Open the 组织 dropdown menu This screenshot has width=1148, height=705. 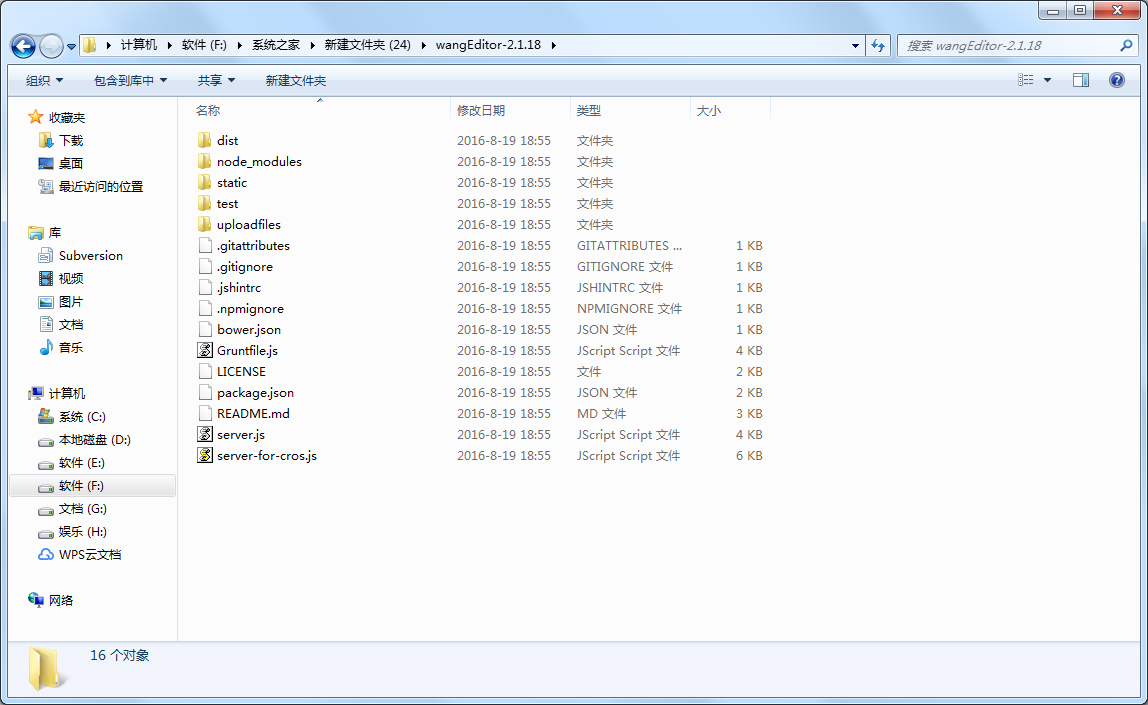44,80
